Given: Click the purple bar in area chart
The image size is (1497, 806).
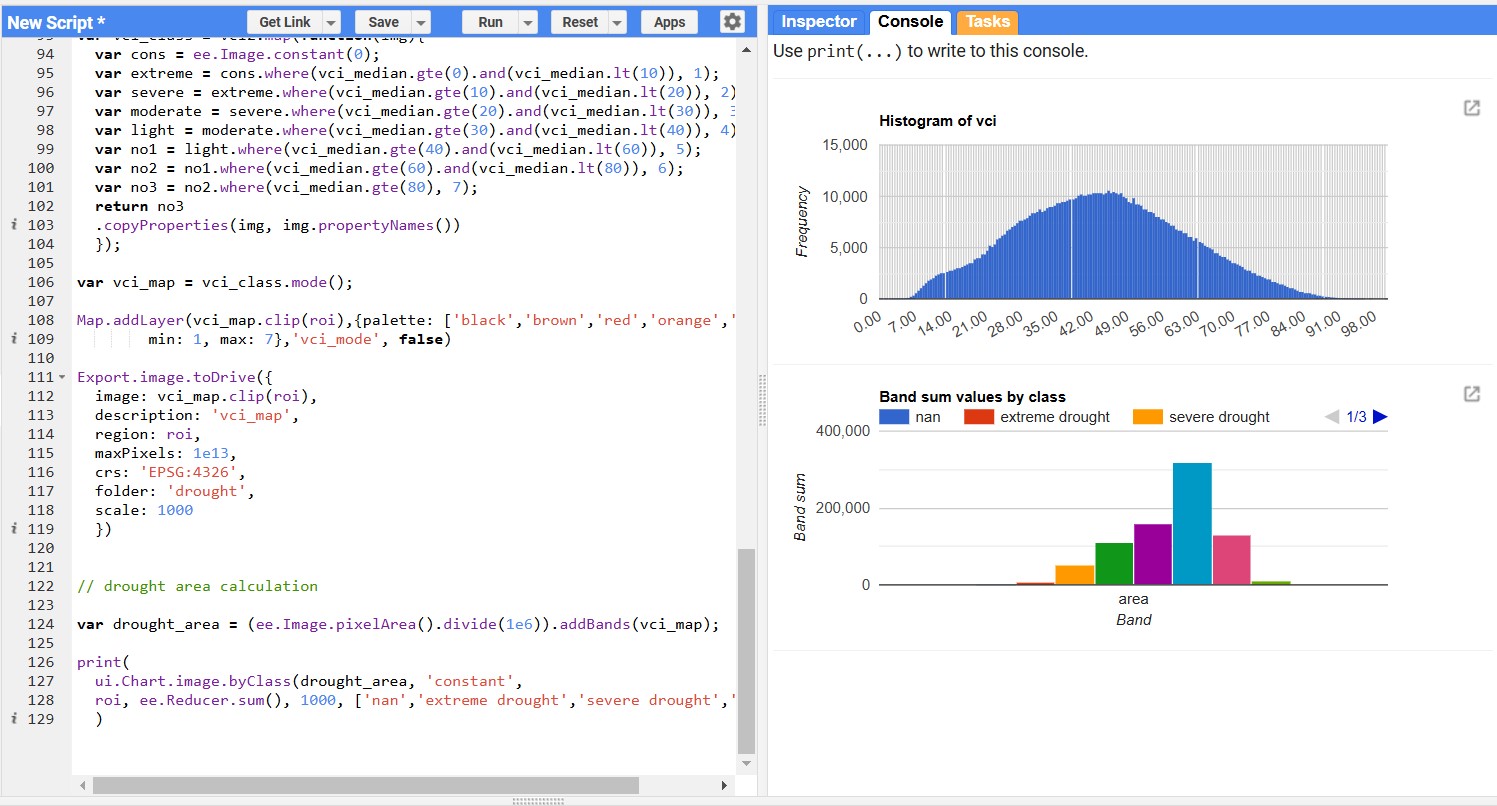Looking at the screenshot, I should pos(1153,554).
